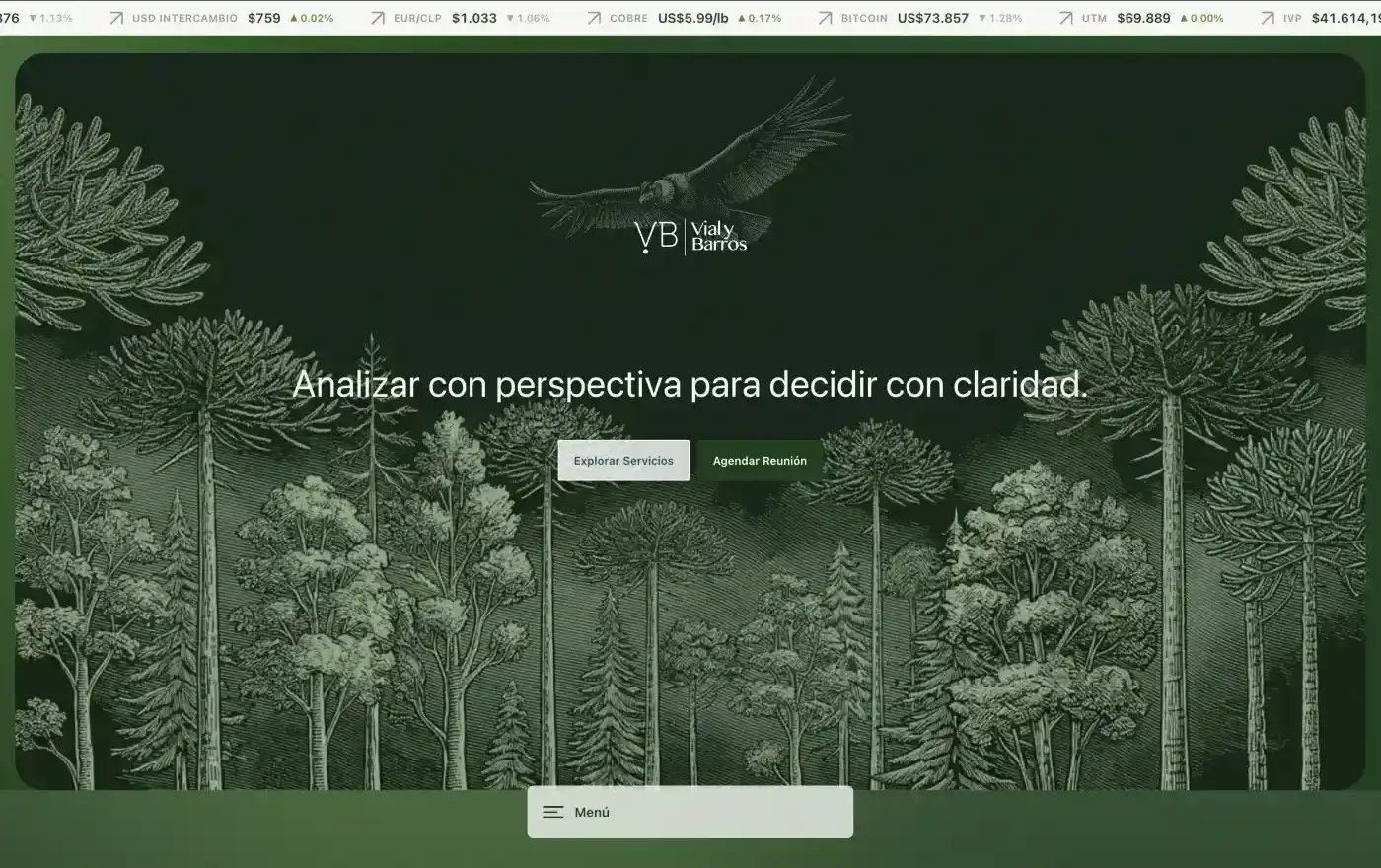This screenshot has height=868, width=1381.
Task: Click the headline Analizar con perspectiva para decidir
Action: [690, 384]
